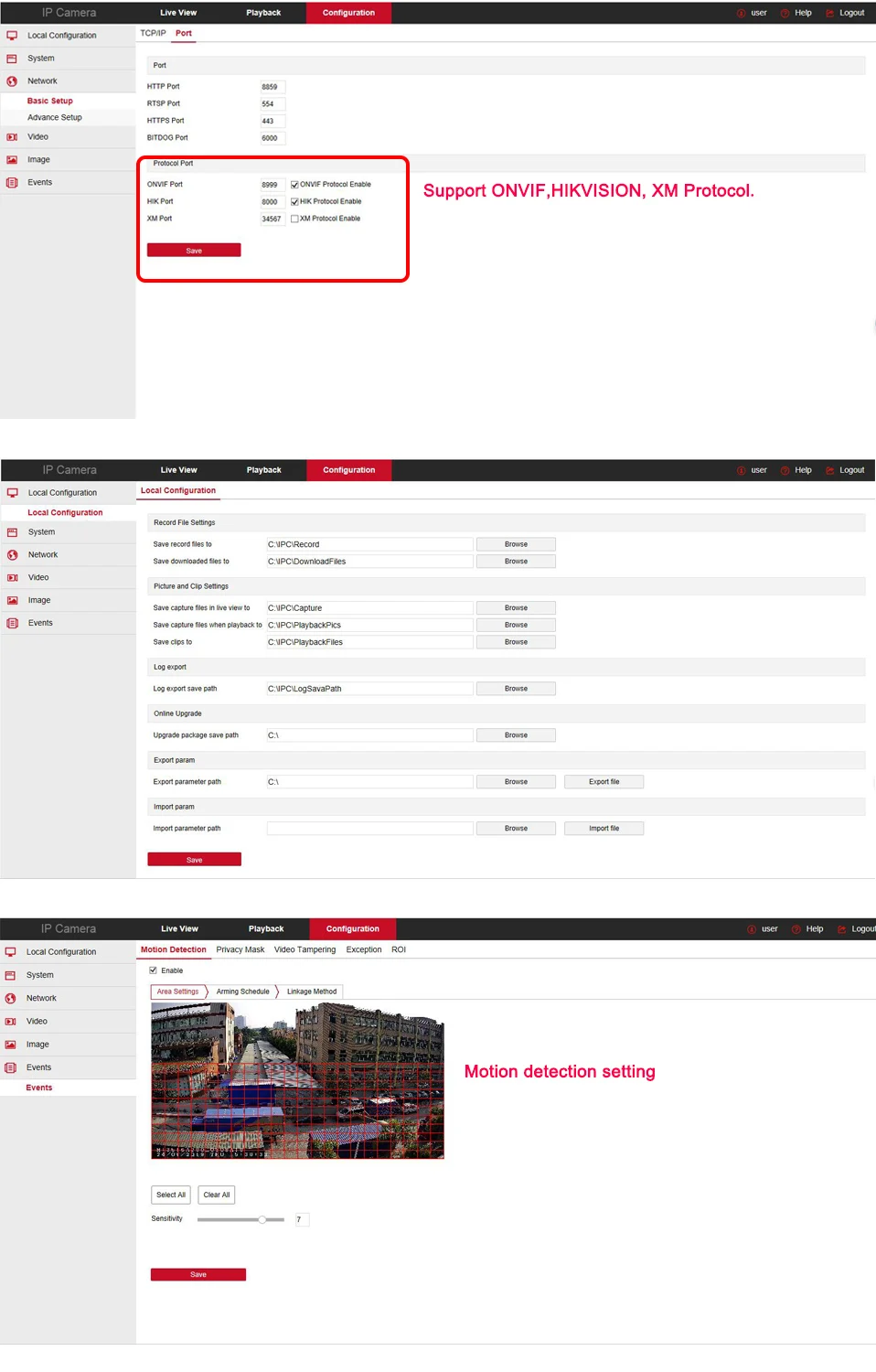Save the protocol port settings
876x1372 pixels.
point(194,251)
